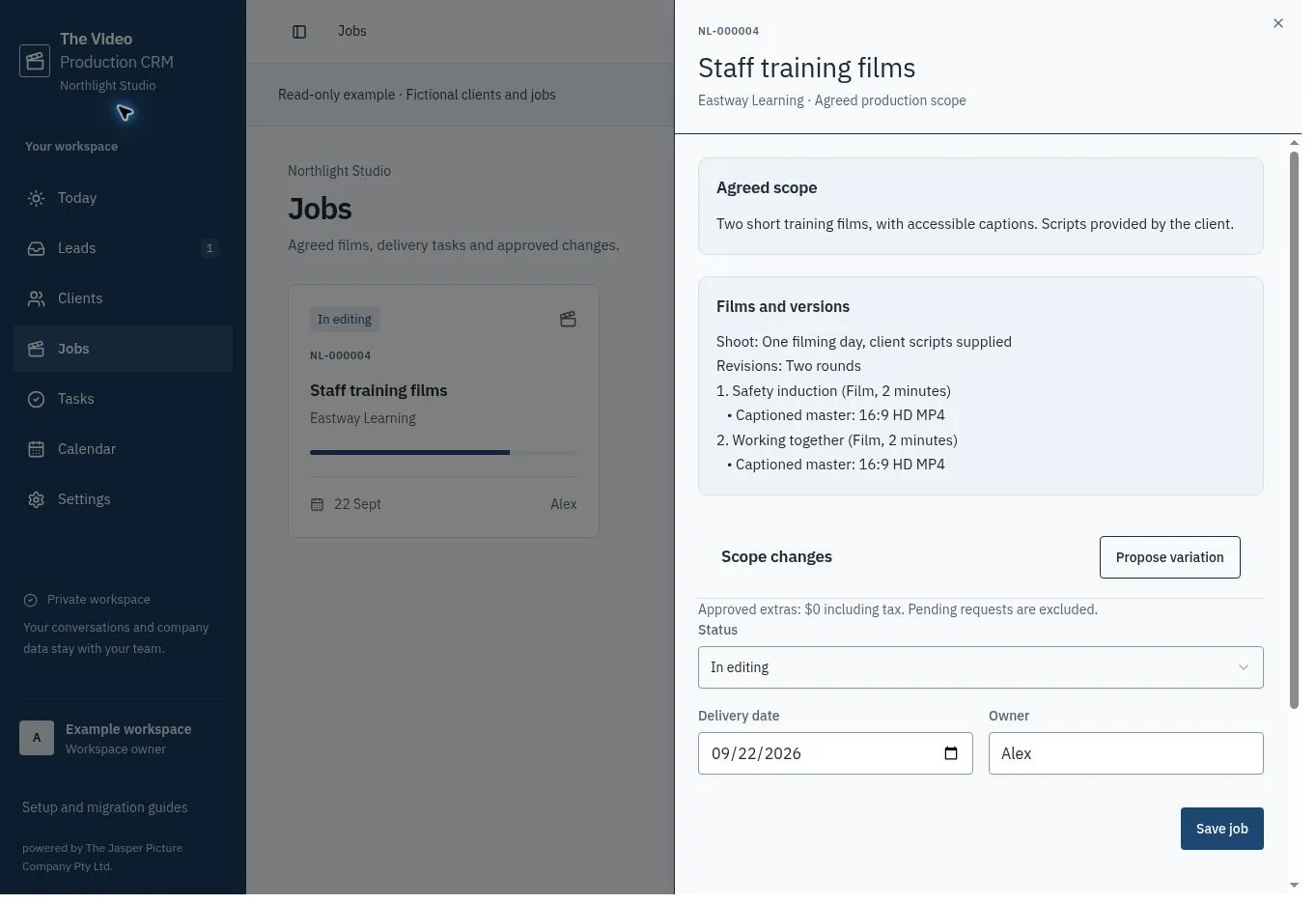Open Settings from the sidebar
Screen dimensions: 1316x904
(x=123, y=499)
